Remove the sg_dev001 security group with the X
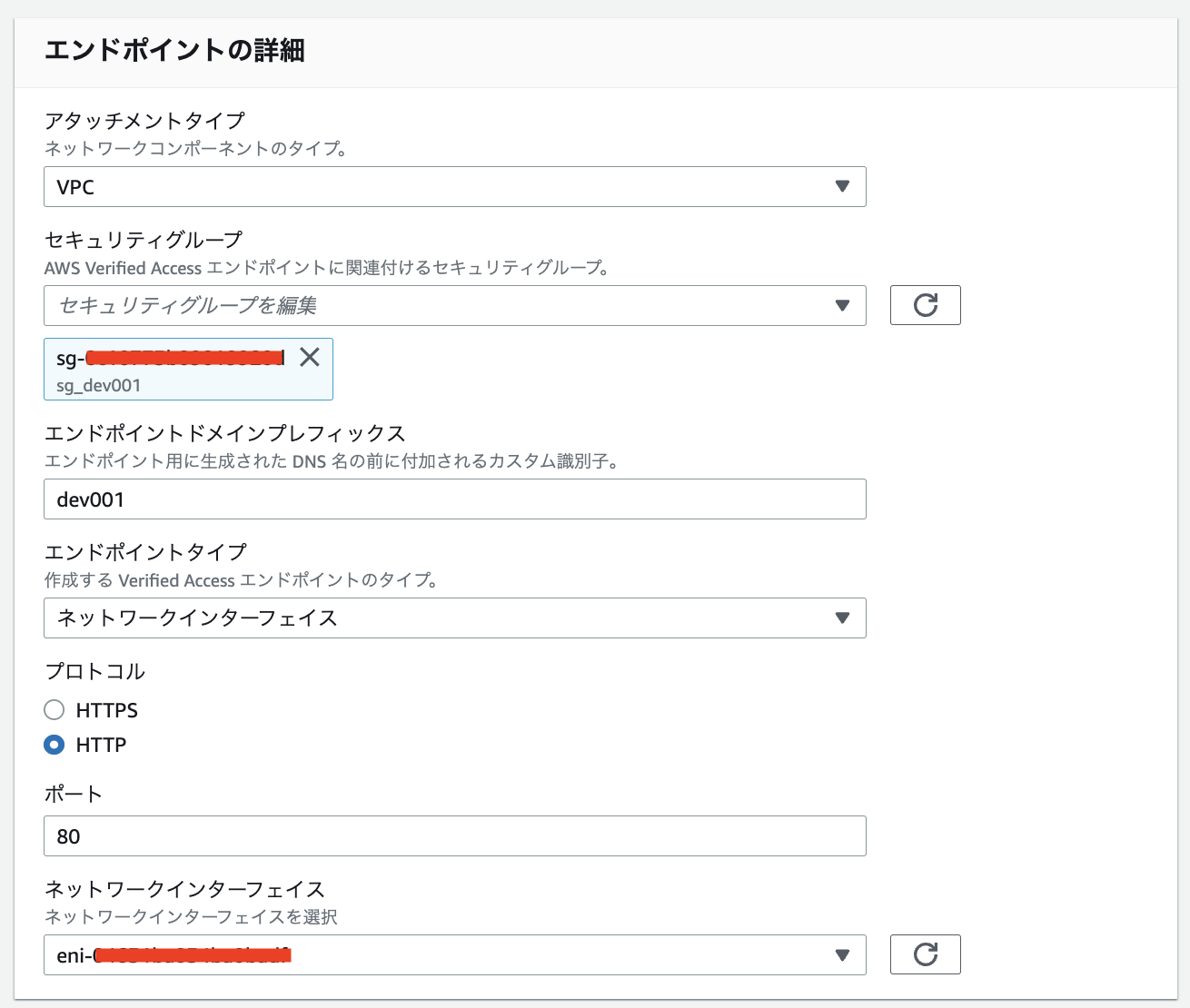1190x1008 pixels. click(x=310, y=358)
